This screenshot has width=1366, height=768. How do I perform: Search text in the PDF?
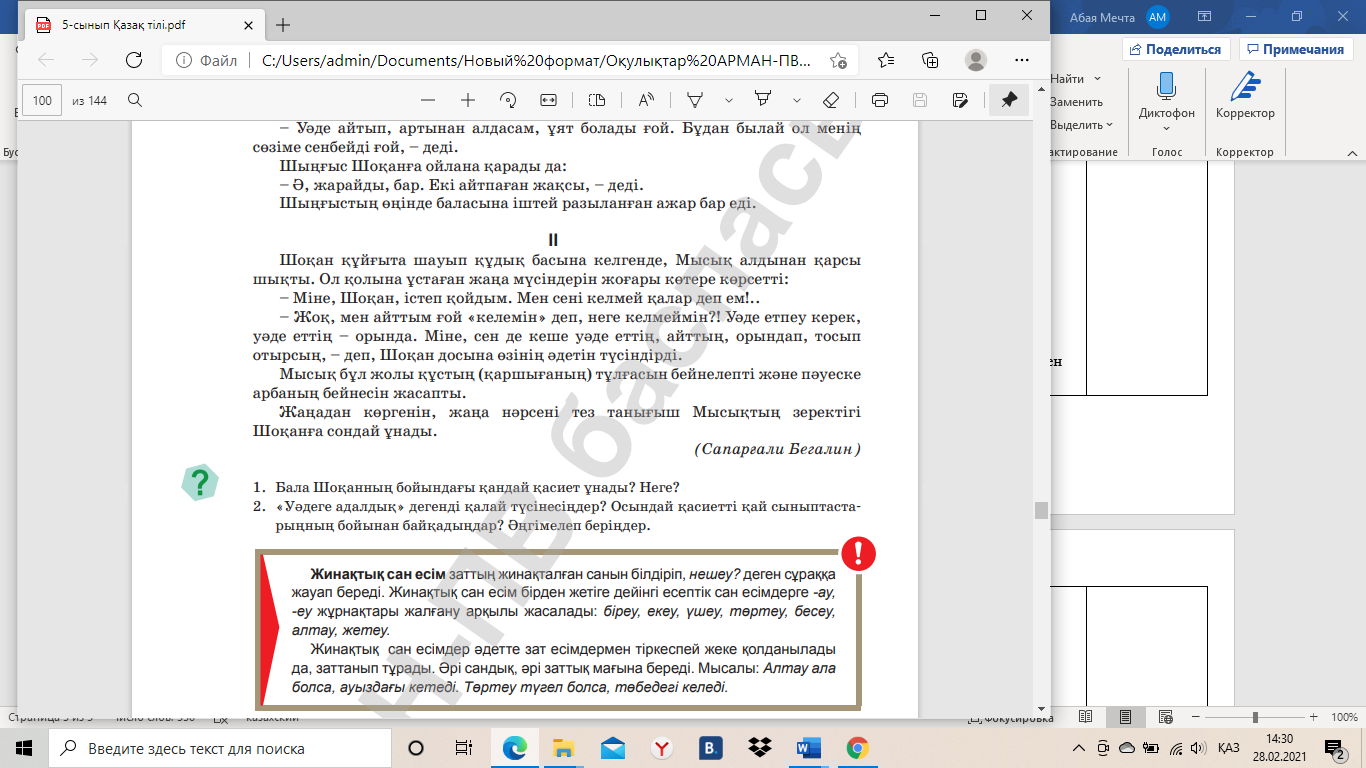[x=135, y=100]
